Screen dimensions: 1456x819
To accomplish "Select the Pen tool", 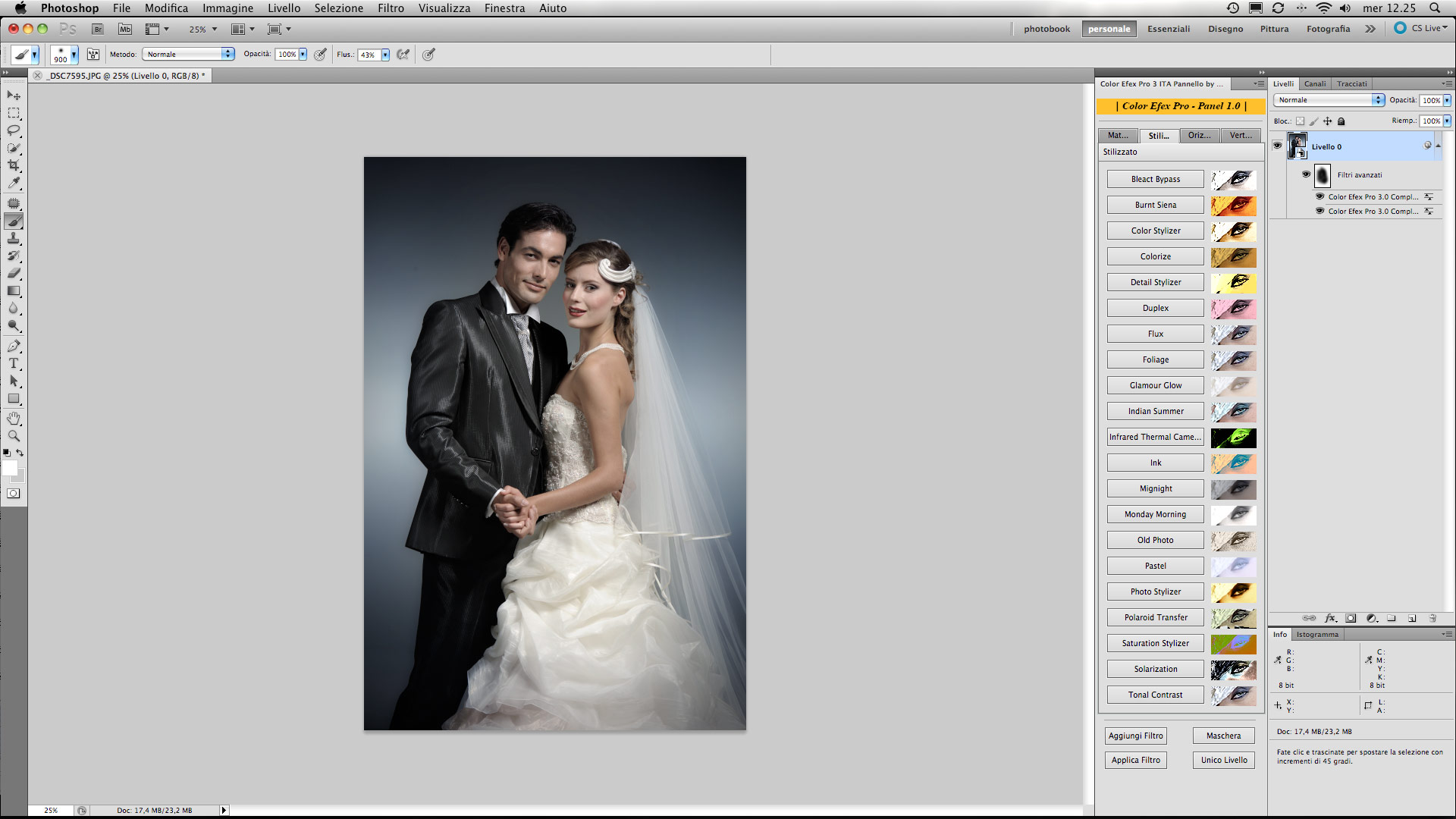I will click(x=14, y=346).
